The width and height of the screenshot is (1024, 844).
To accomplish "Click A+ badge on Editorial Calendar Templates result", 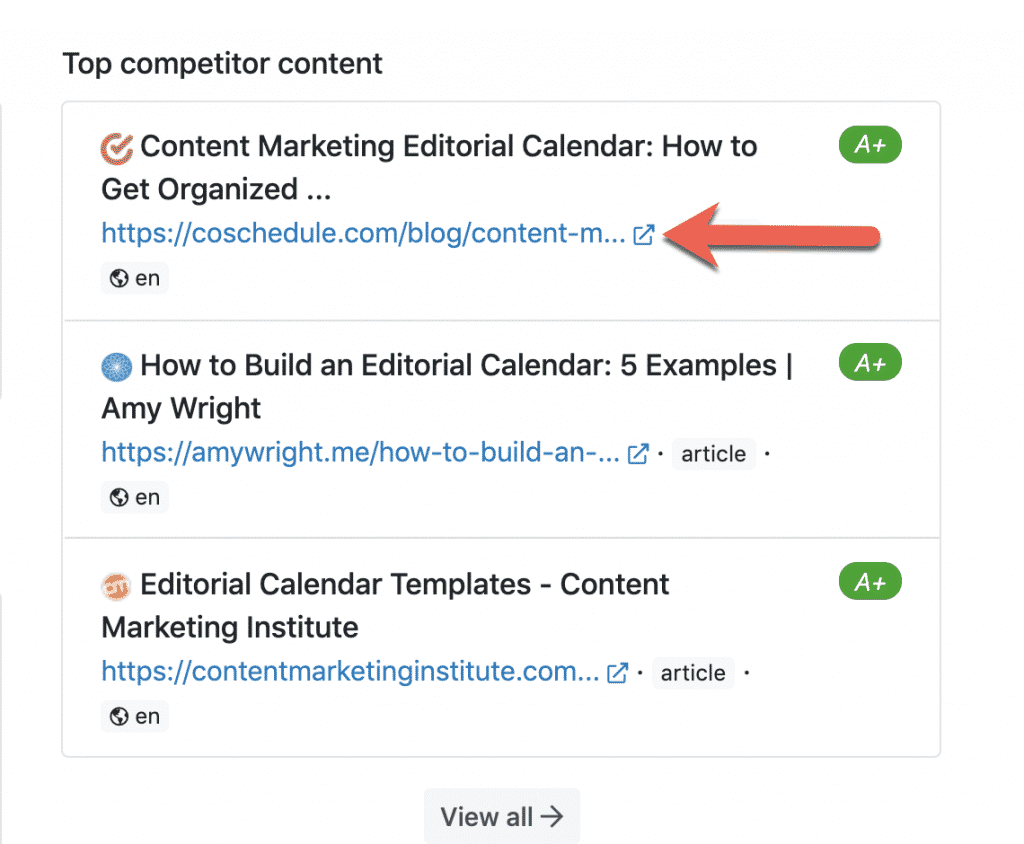I will tap(870, 582).
